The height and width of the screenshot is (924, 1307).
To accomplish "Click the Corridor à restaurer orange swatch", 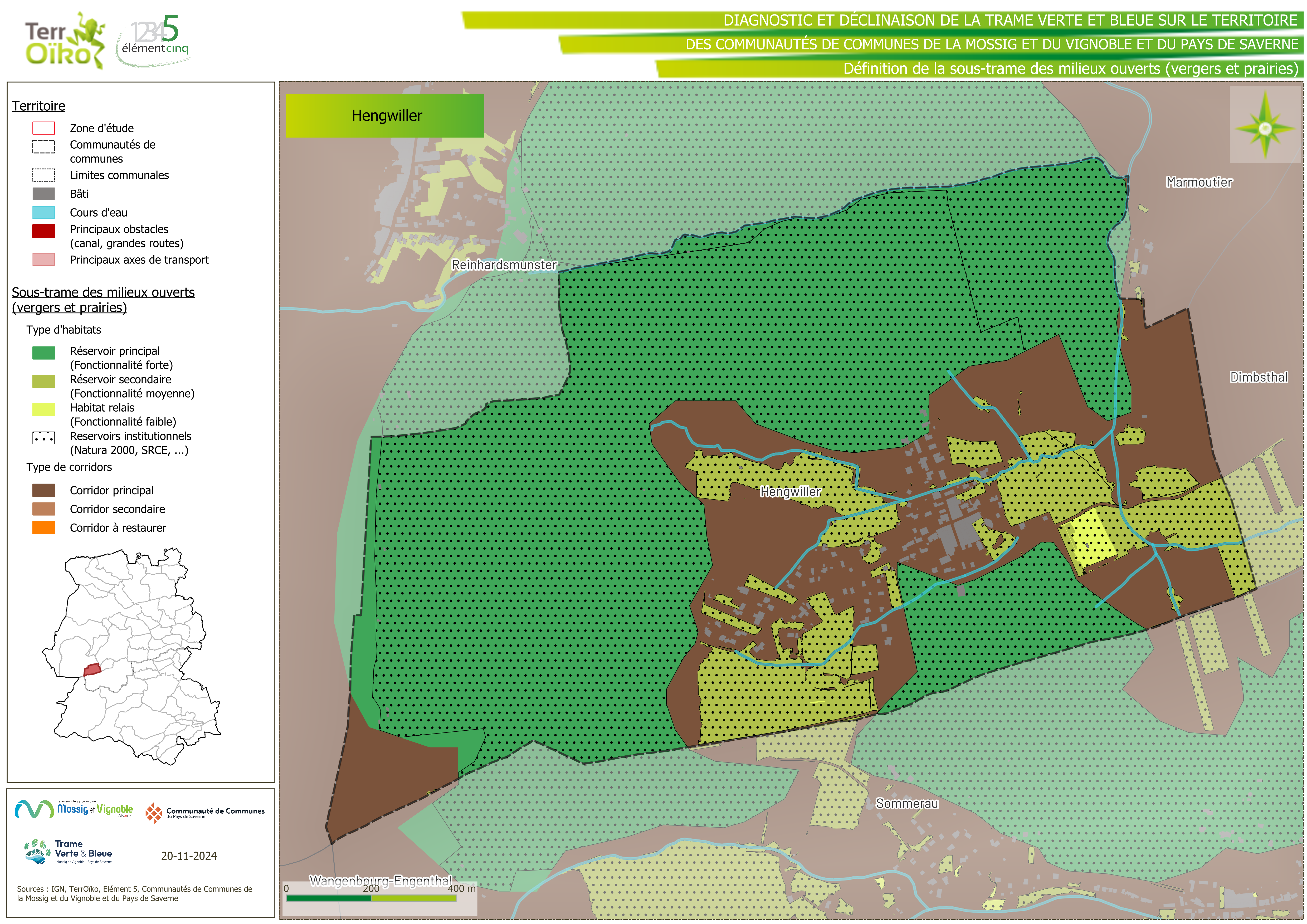I will coord(44,528).
